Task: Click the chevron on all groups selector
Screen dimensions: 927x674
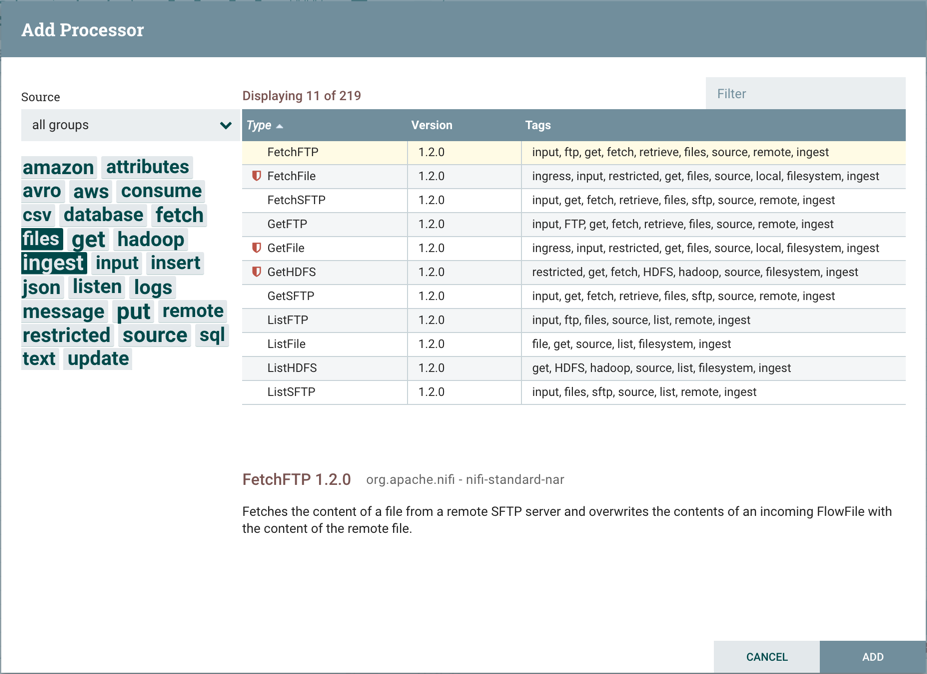Action: tap(225, 125)
